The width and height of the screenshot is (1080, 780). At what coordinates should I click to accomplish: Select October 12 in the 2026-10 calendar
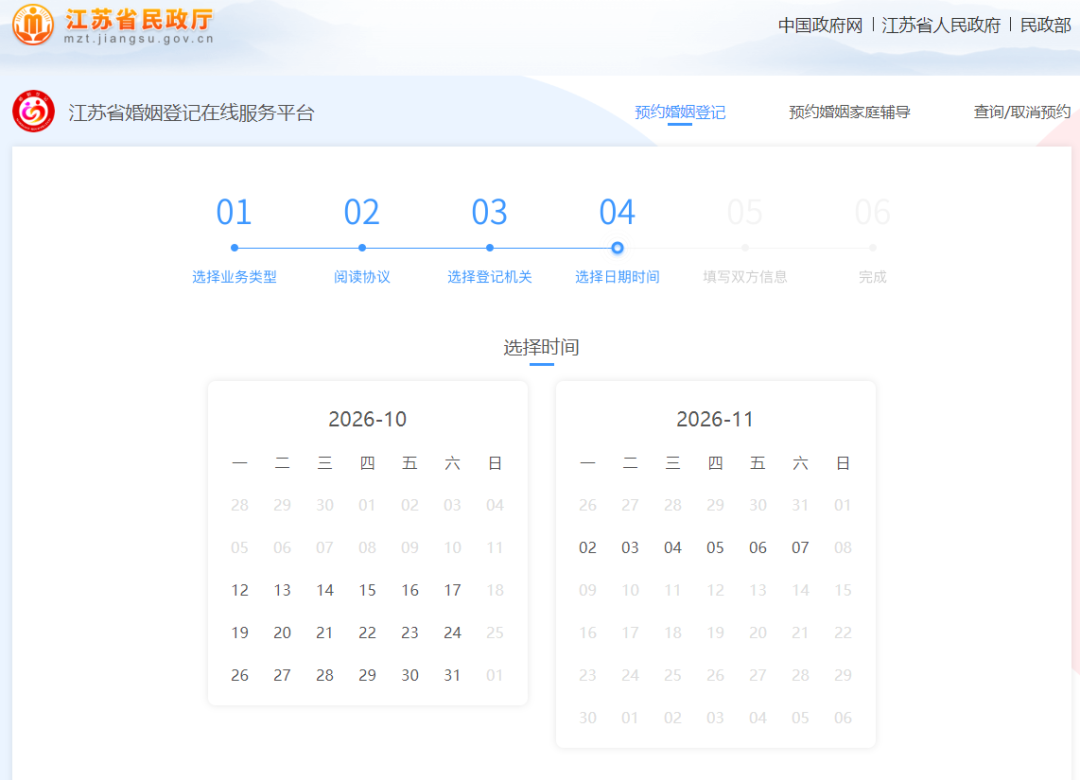pyautogui.click(x=240, y=591)
